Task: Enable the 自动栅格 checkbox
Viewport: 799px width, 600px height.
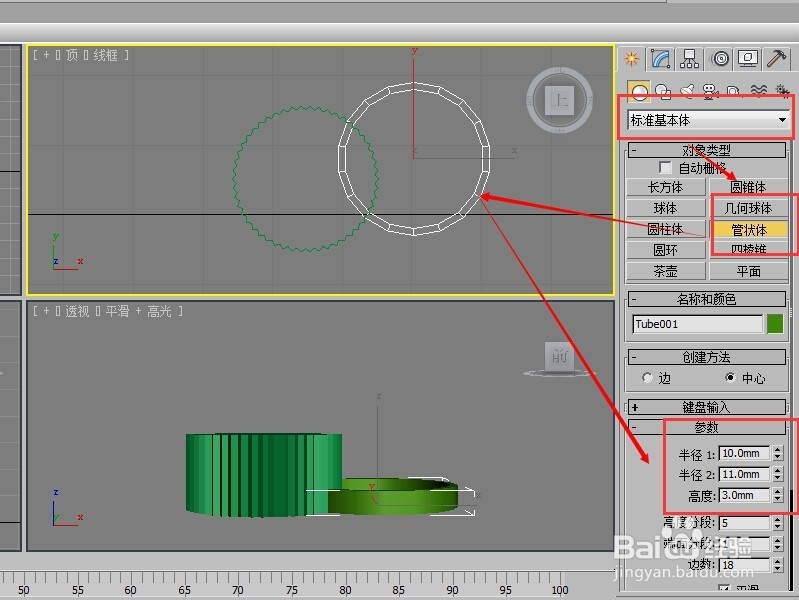Action: (665, 168)
